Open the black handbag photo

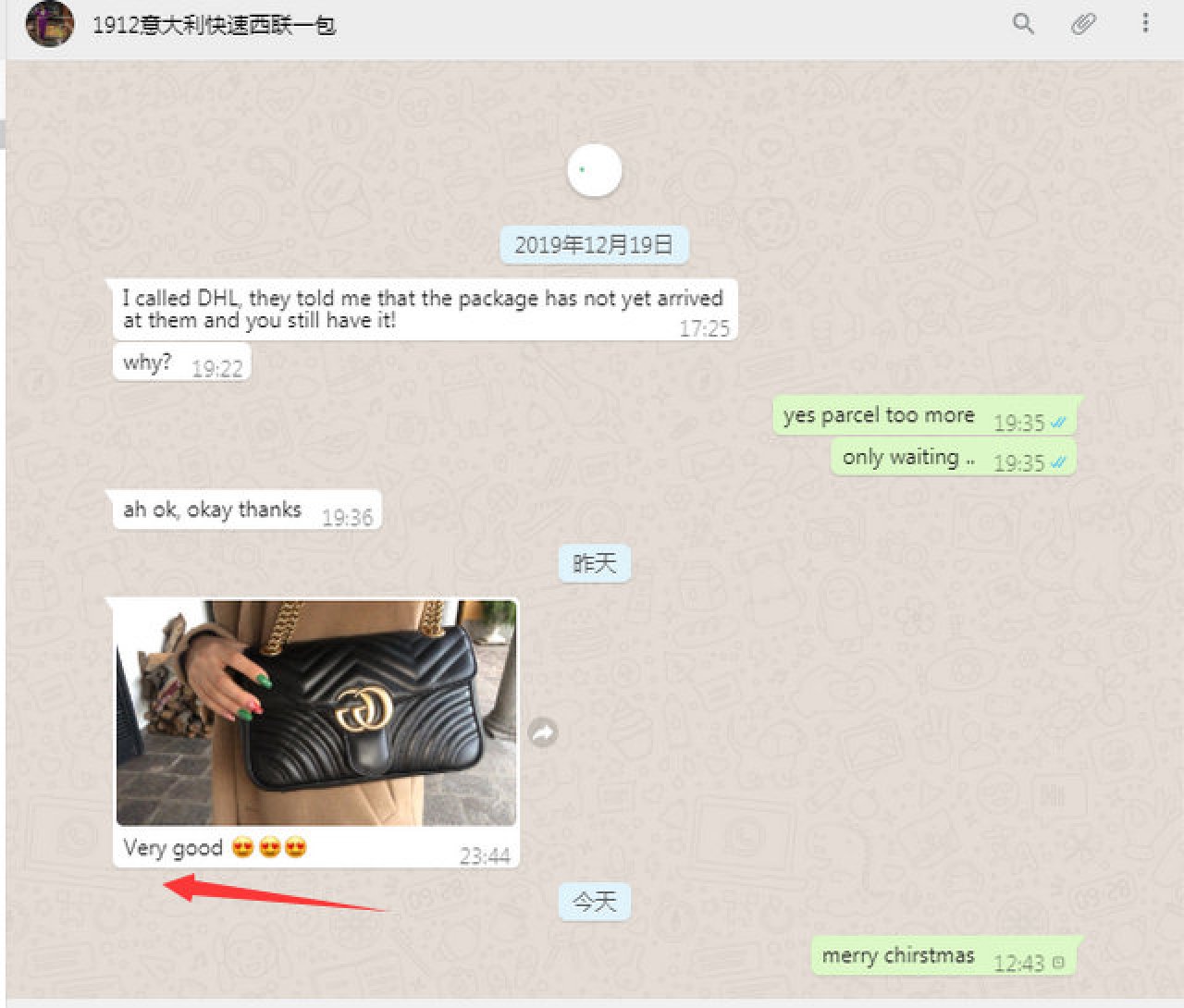[316, 713]
